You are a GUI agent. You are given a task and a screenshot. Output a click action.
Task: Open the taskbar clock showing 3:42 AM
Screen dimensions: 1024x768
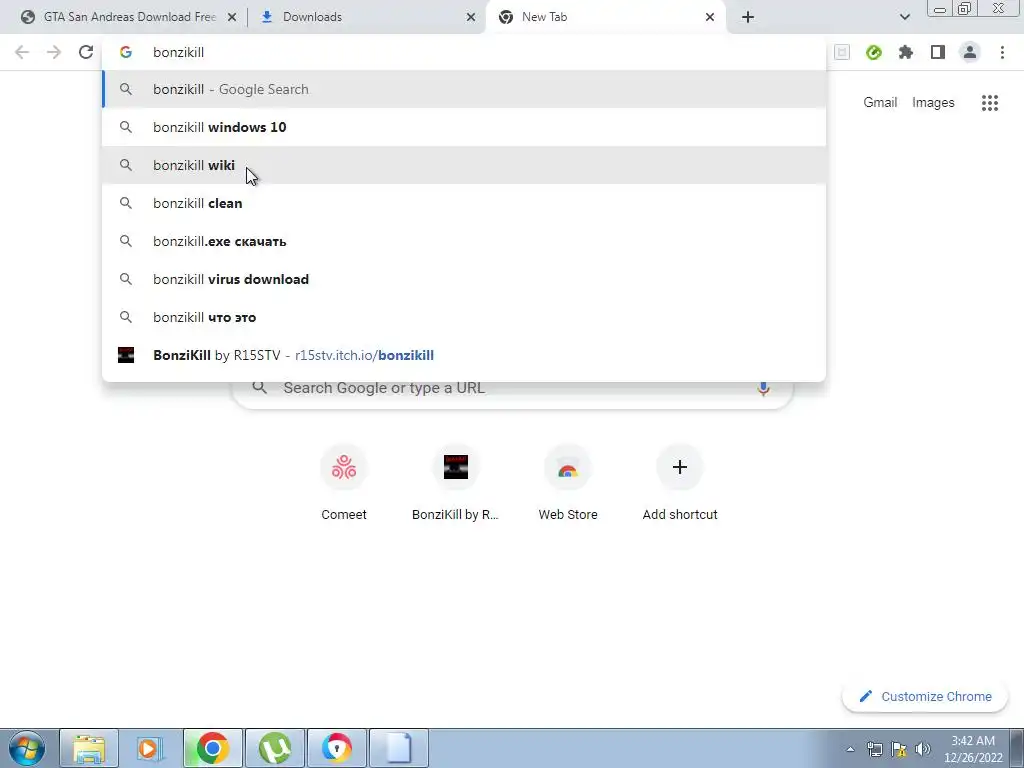[972, 749]
